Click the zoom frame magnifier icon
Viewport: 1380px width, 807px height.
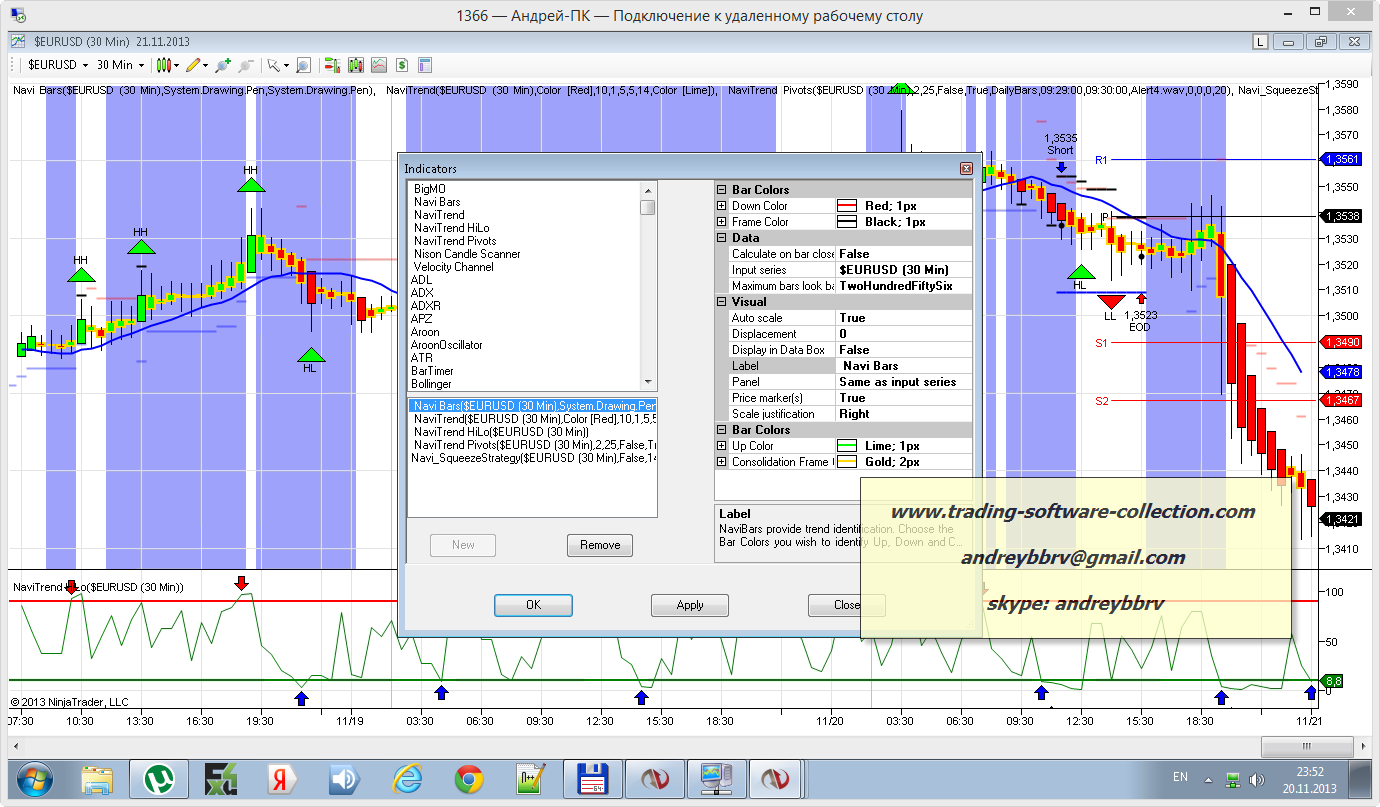coord(303,65)
